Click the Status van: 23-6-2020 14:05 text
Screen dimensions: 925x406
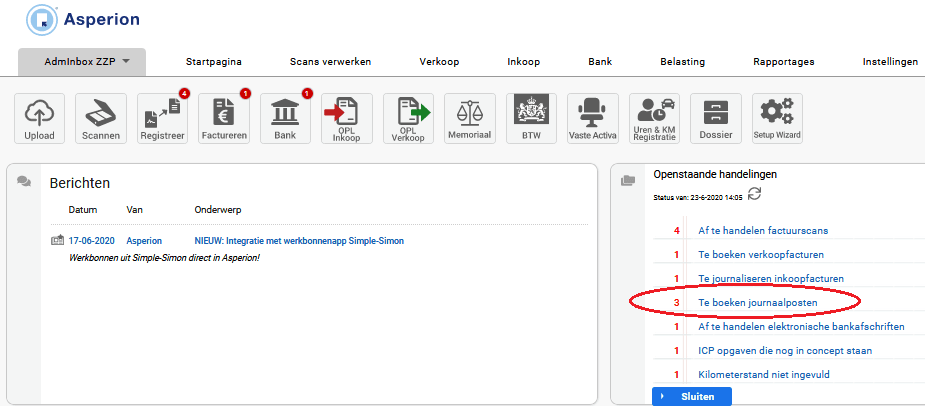click(698, 198)
